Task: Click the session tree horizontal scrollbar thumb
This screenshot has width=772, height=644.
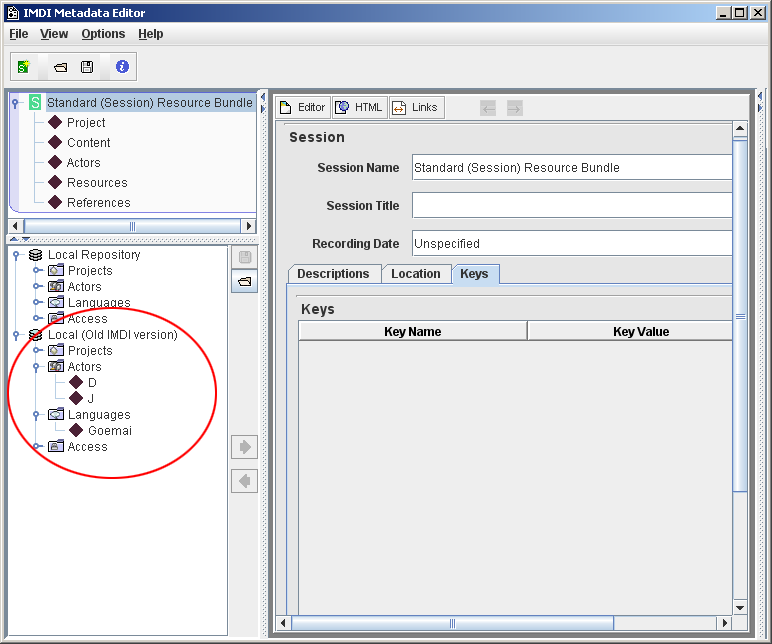Action: (x=132, y=226)
